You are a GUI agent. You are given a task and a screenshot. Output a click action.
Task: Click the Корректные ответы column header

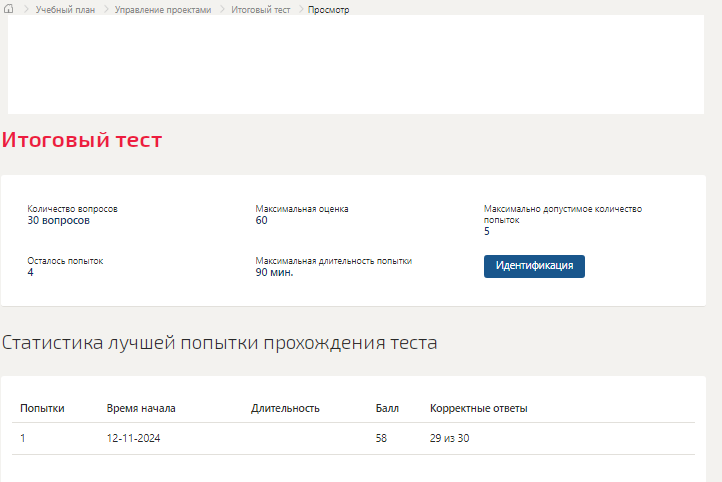(478, 408)
